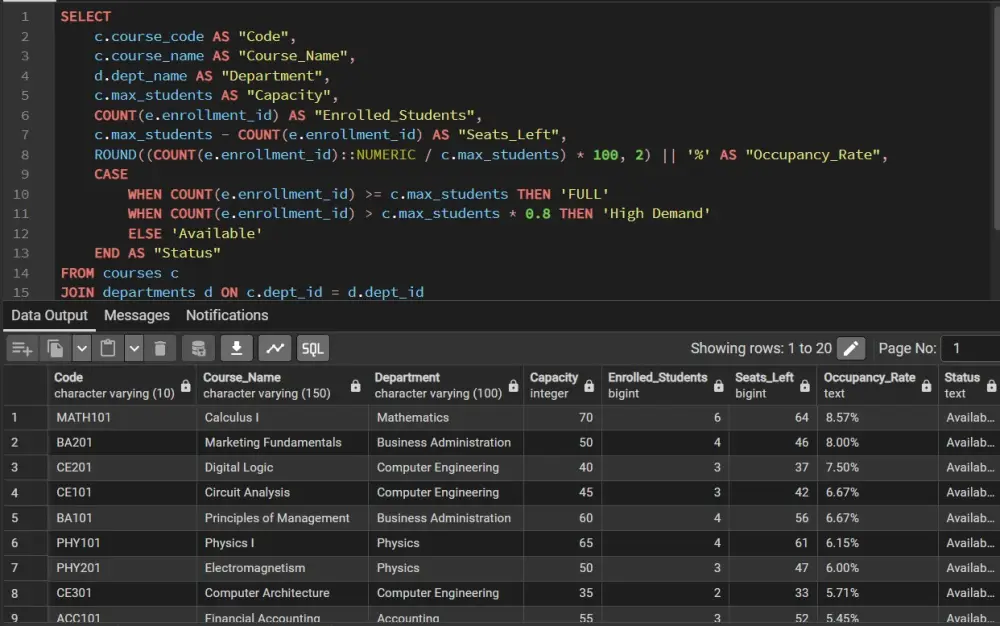Switch to the Messages tab

point(137,315)
